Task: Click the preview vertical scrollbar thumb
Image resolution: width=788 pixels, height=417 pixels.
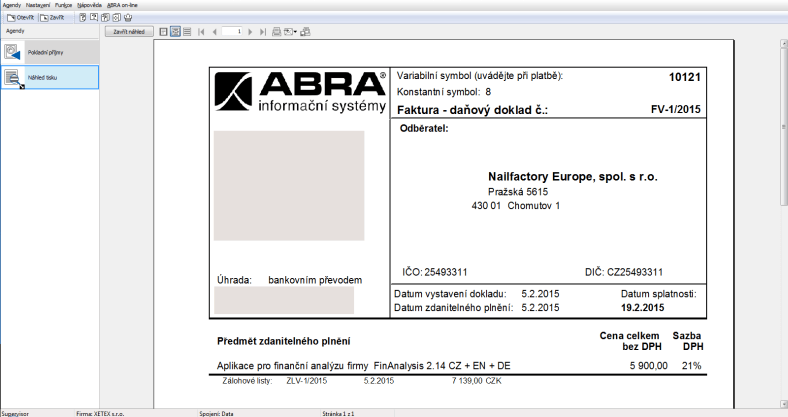Action: coord(783,127)
